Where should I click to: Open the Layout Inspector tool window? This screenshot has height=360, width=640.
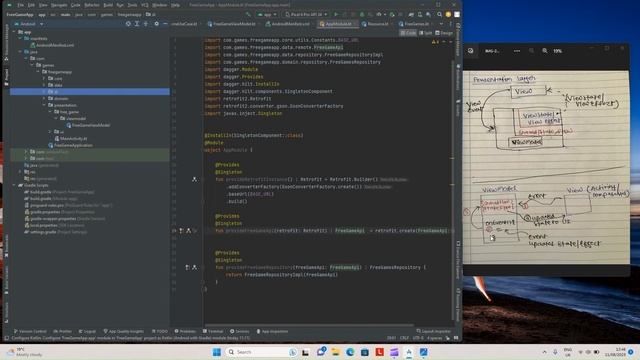pyautogui.click(x=433, y=331)
